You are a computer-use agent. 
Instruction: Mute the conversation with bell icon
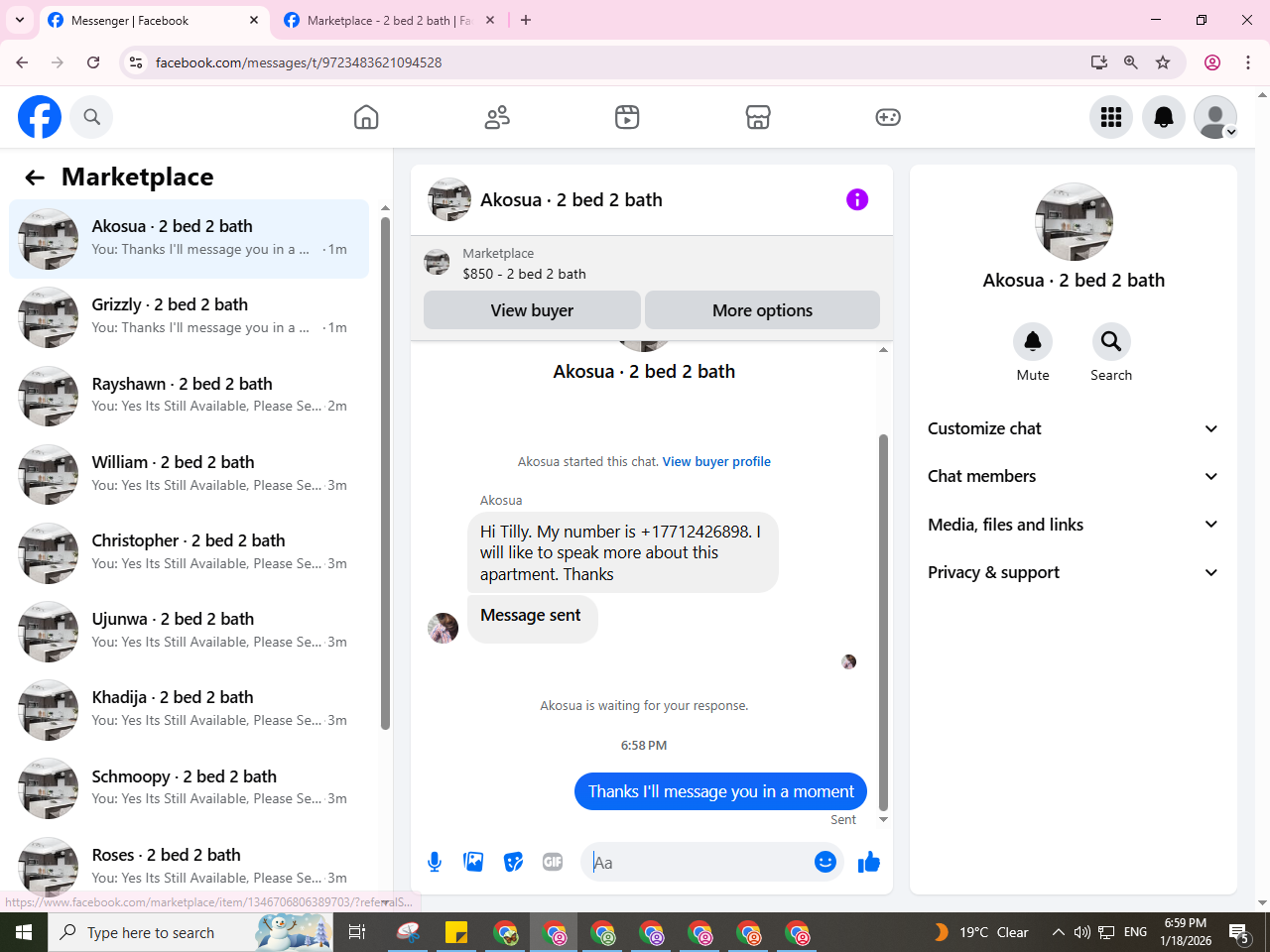1033,341
